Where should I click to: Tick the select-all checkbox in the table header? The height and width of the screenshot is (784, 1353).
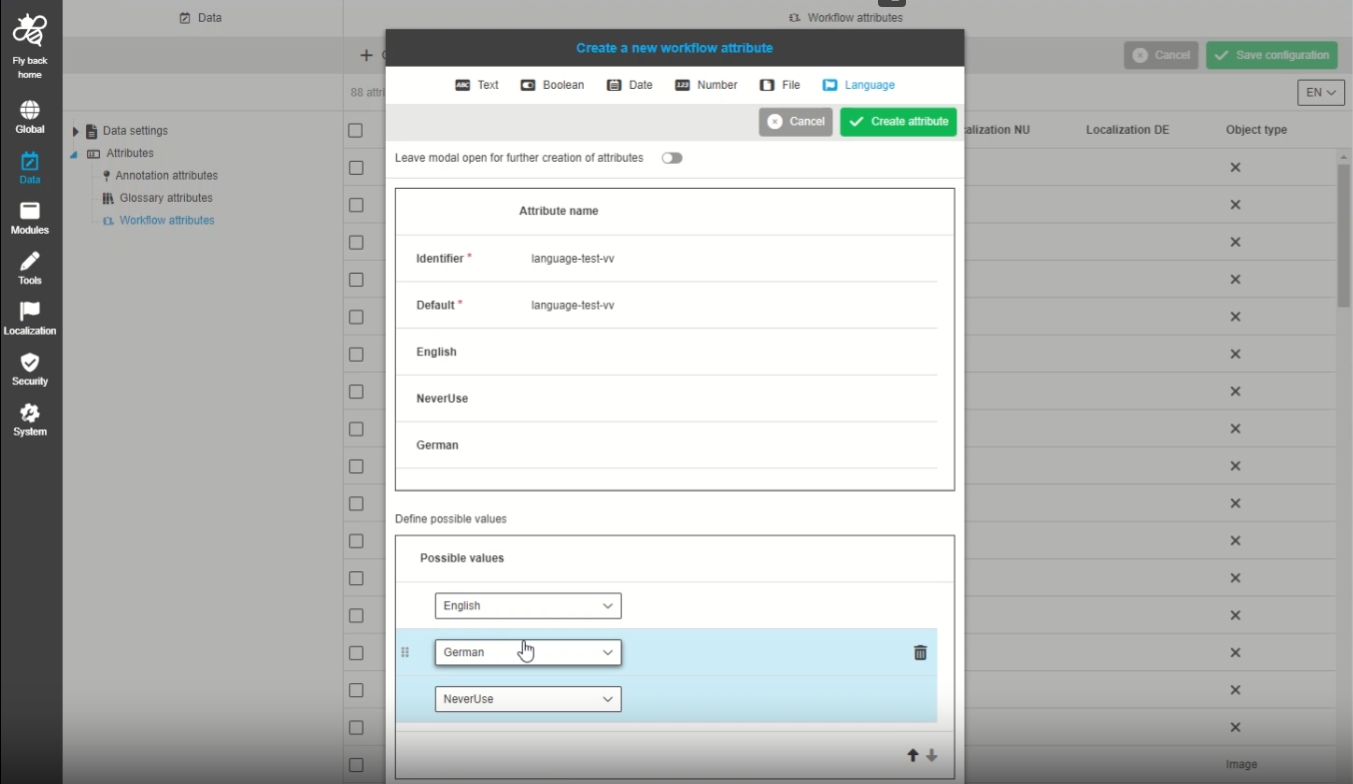click(x=356, y=130)
